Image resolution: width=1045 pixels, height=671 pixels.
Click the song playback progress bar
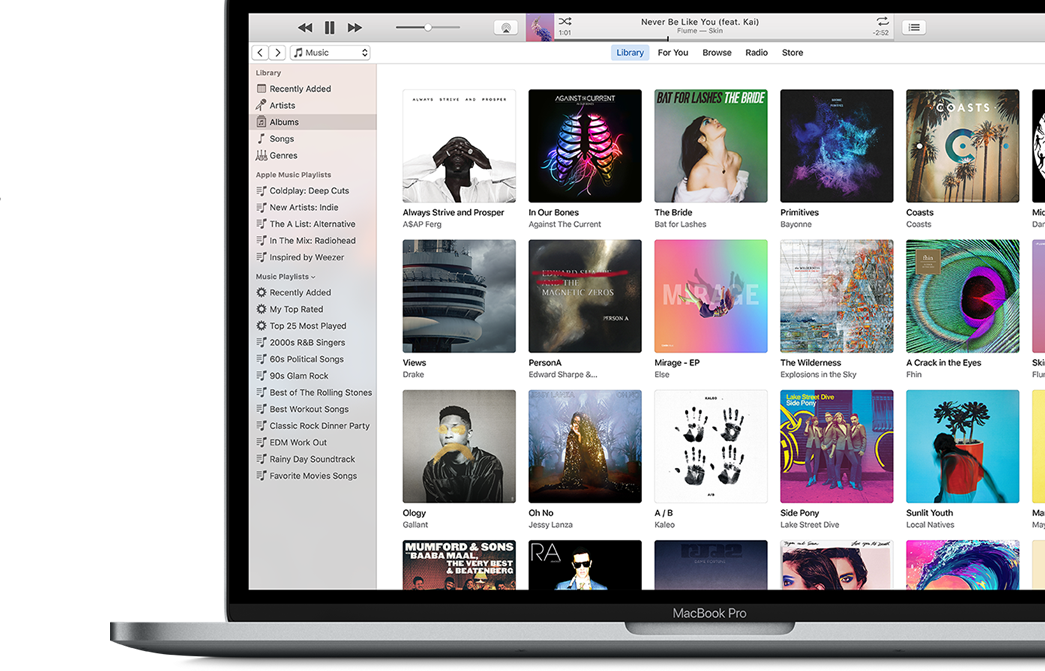(x=723, y=39)
